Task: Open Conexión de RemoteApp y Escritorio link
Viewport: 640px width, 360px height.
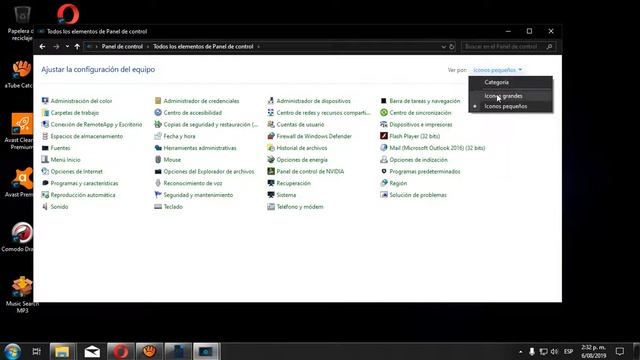Action: 96,124
